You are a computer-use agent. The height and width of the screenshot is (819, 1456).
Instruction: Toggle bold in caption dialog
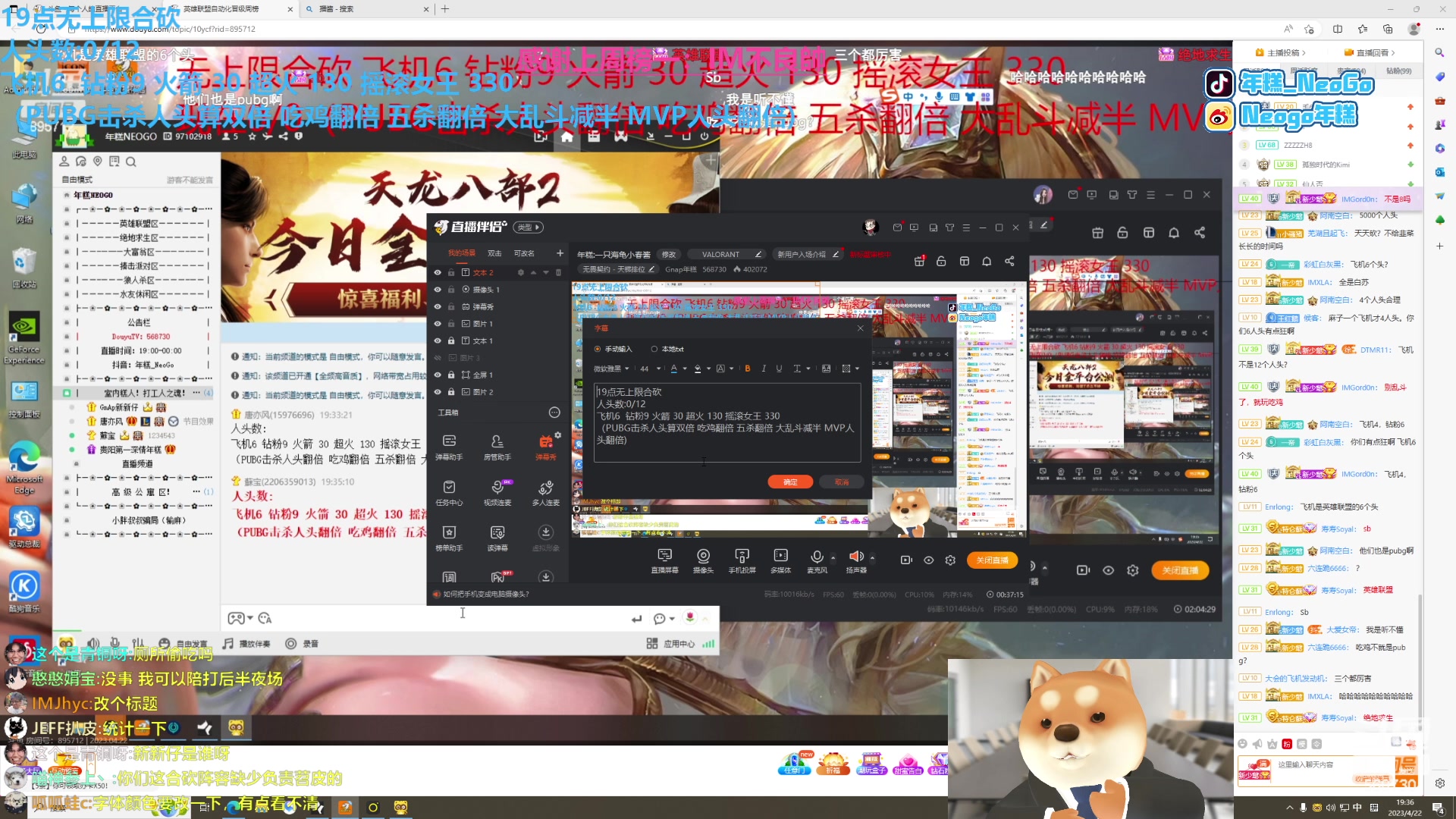[748, 369]
